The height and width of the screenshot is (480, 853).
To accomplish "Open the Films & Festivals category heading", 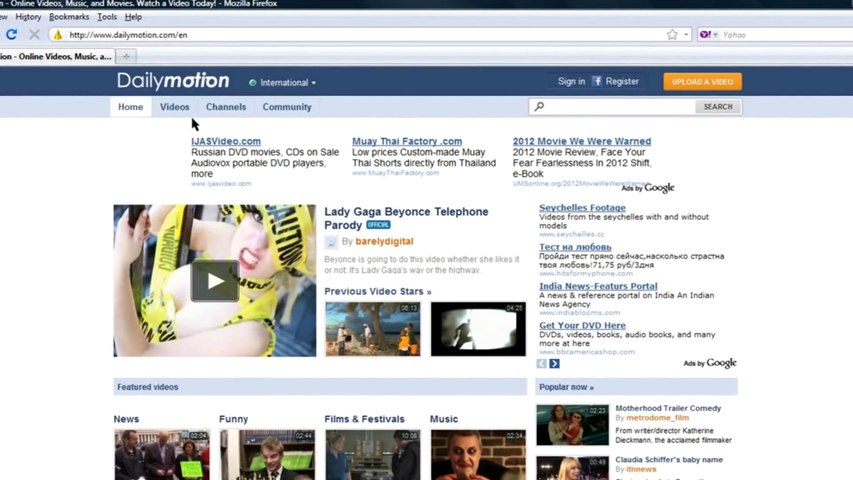I will click(x=364, y=419).
